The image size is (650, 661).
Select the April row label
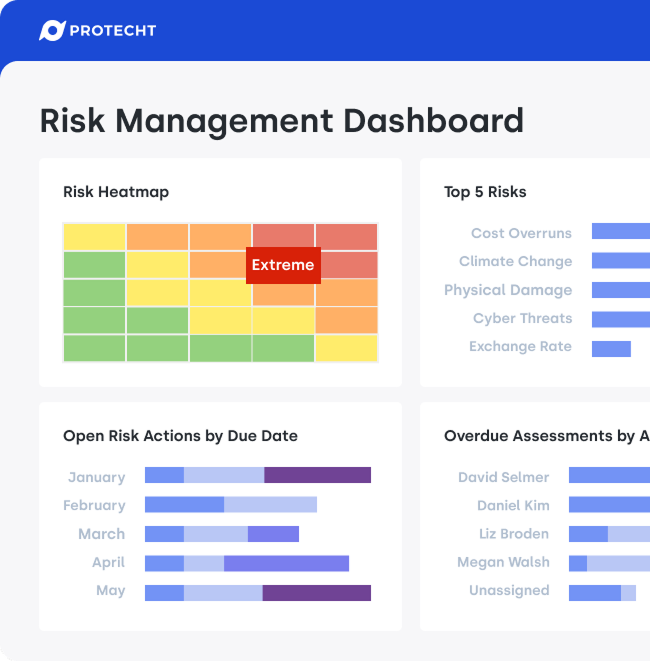108,562
